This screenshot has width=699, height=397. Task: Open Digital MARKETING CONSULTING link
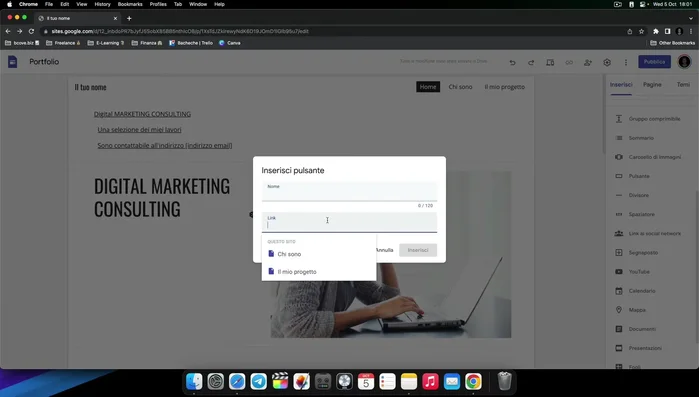[142, 114]
